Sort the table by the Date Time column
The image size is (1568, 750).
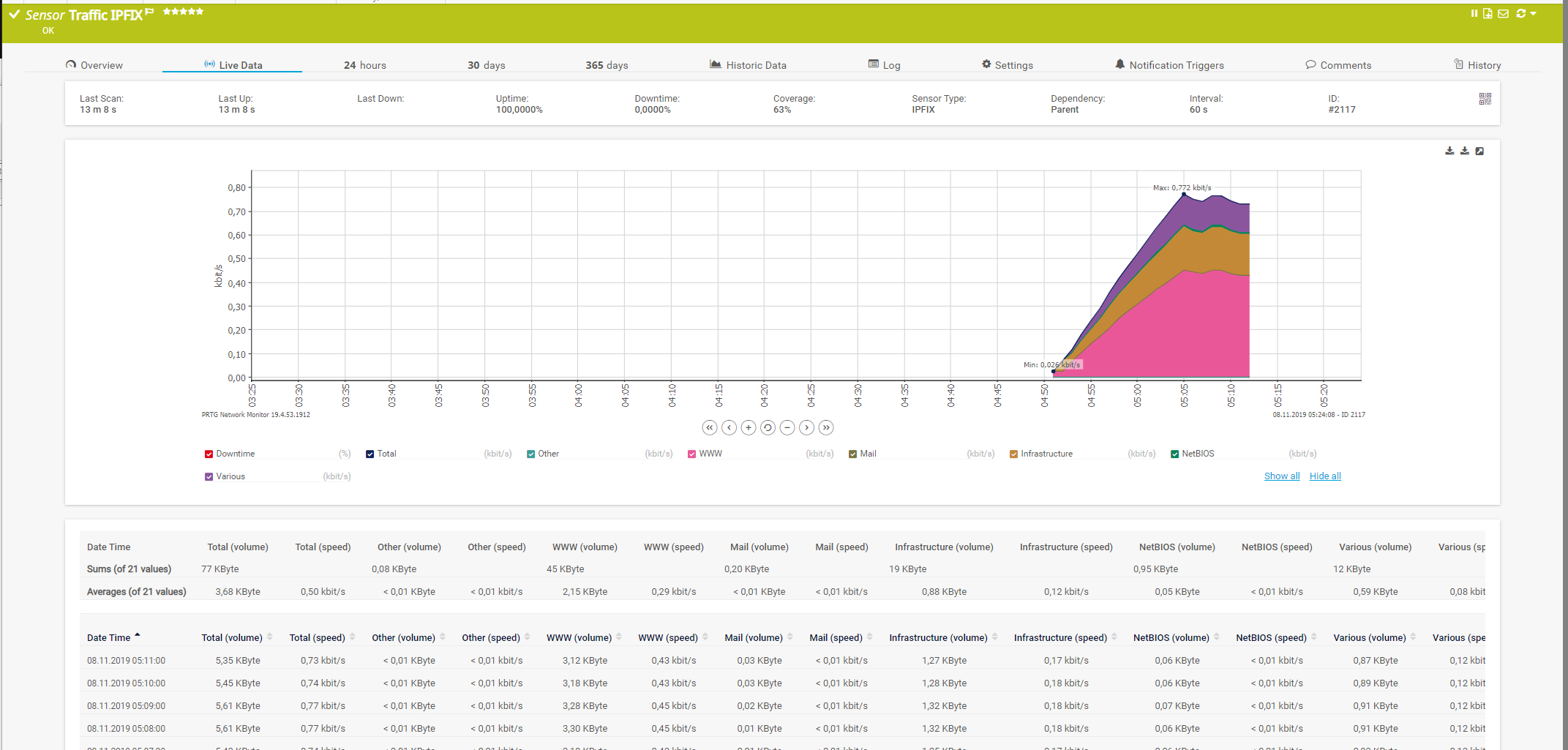108,638
